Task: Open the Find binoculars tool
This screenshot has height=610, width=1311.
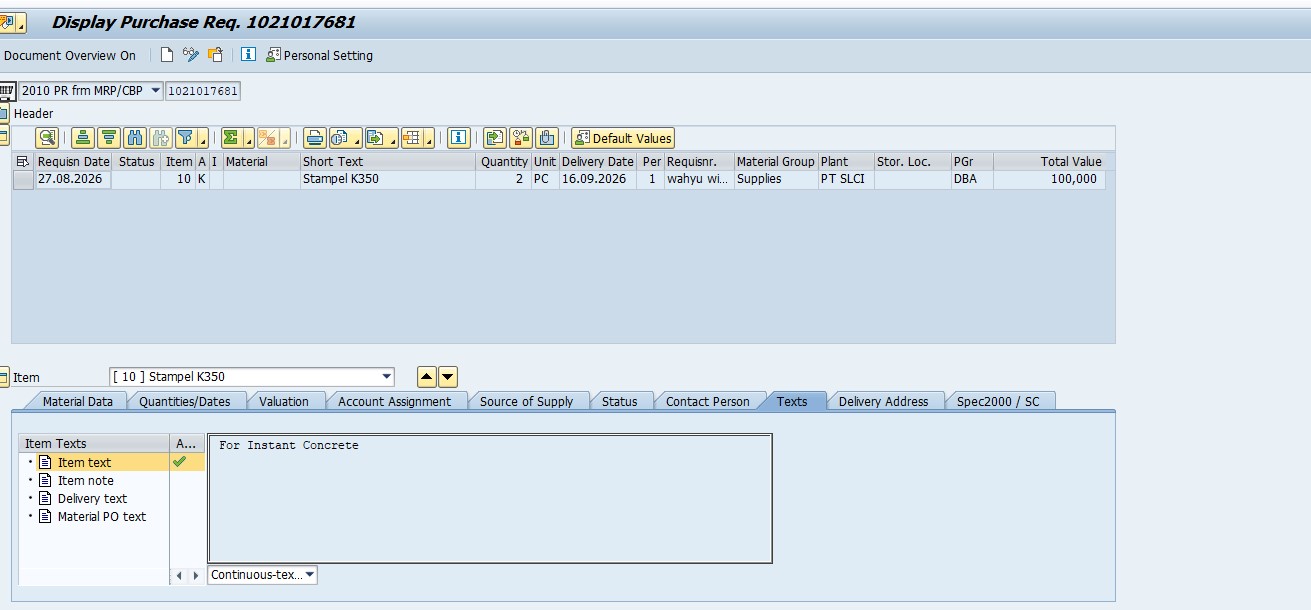Action: click(x=136, y=138)
